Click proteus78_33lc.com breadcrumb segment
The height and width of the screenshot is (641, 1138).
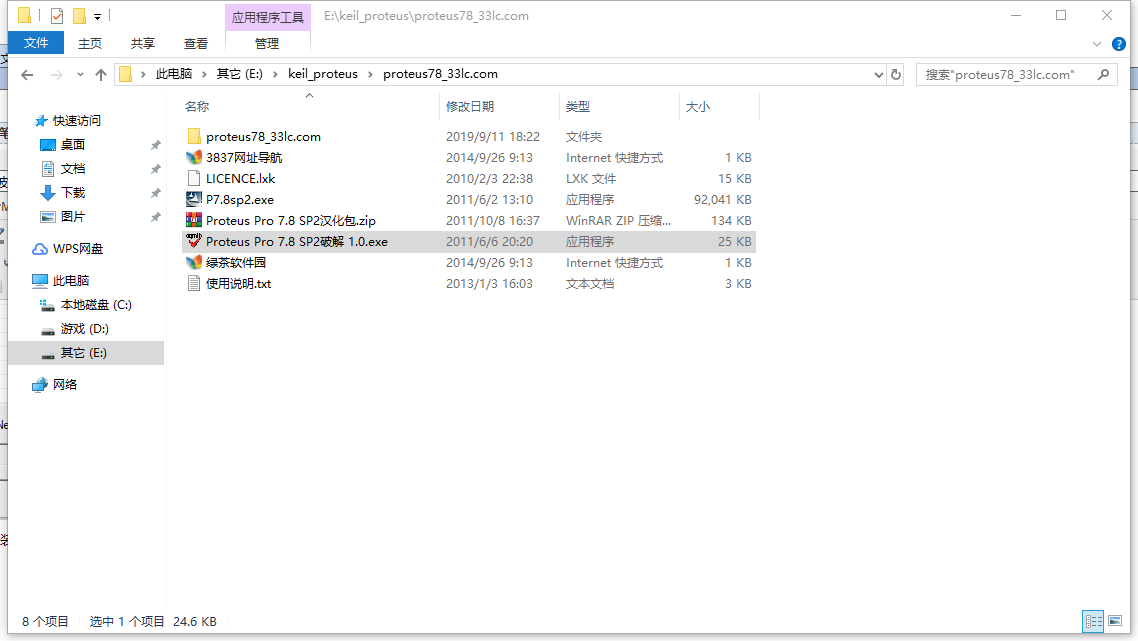click(441, 74)
